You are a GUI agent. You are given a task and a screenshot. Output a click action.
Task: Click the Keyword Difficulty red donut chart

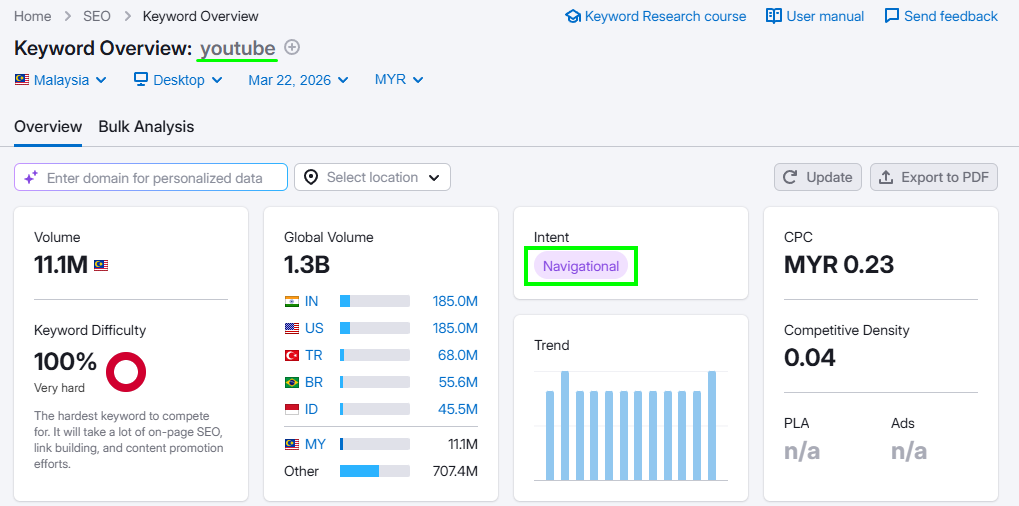tap(126, 371)
